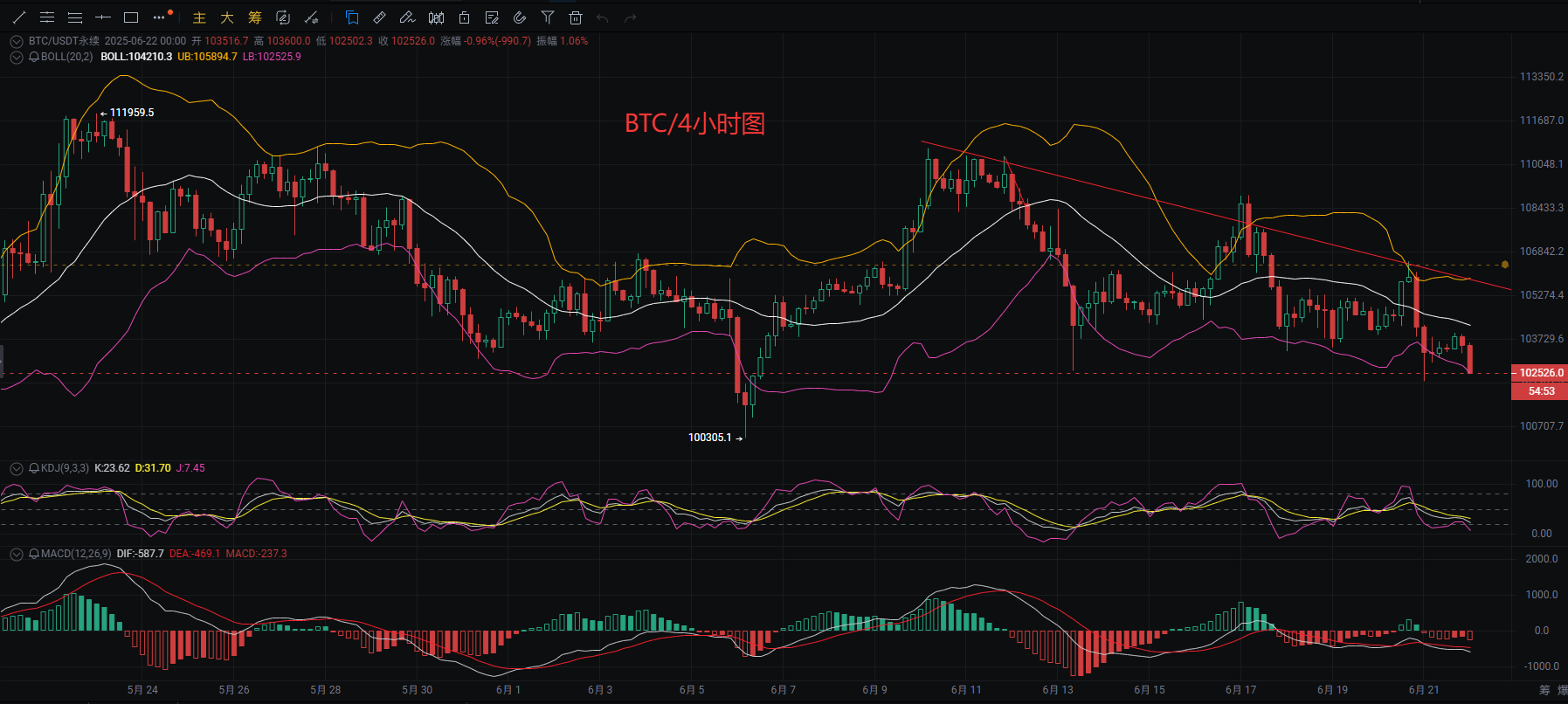Collapse the KDJ indicator panel
1568x704 pixels.
(x=16, y=468)
